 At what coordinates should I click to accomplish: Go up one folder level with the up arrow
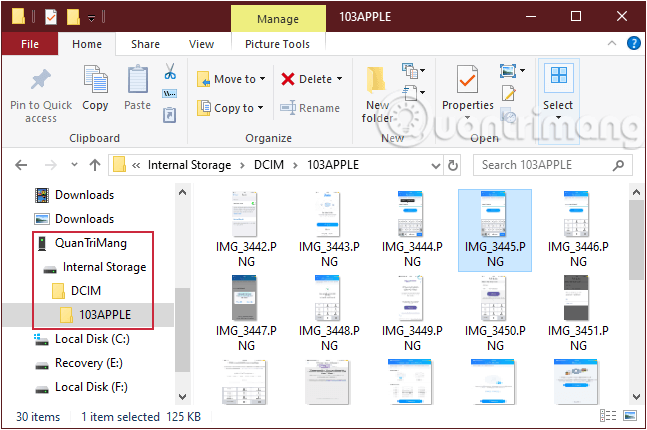95,165
